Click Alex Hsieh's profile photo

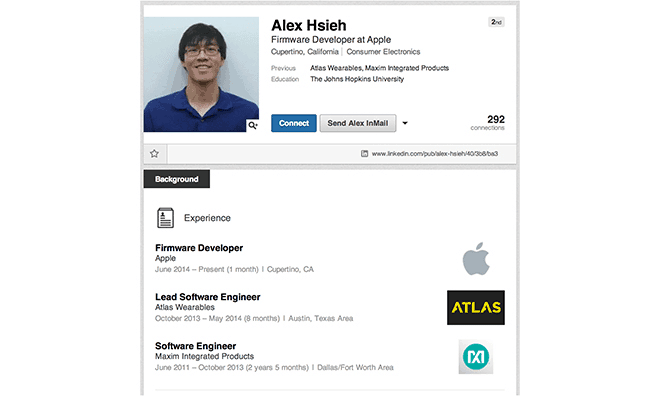[201, 74]
